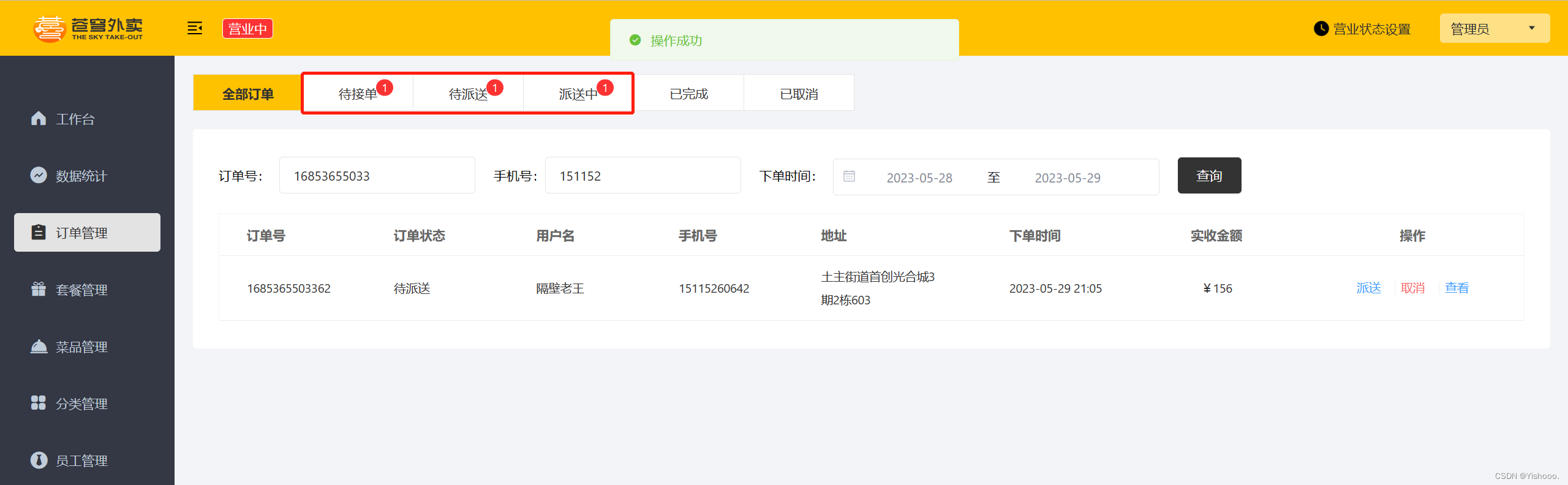This screenshot has width=1568, height=485.
Task: Switch to the 待派送 tab
Action: (x=468, y=93)
